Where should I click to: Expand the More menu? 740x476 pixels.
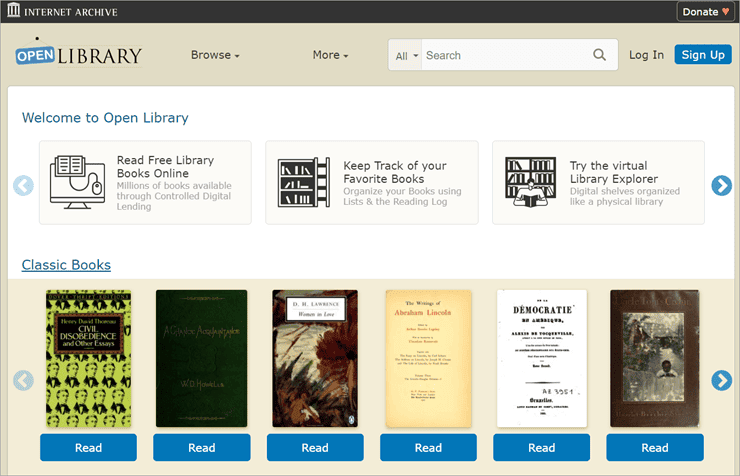coord(330,55)
